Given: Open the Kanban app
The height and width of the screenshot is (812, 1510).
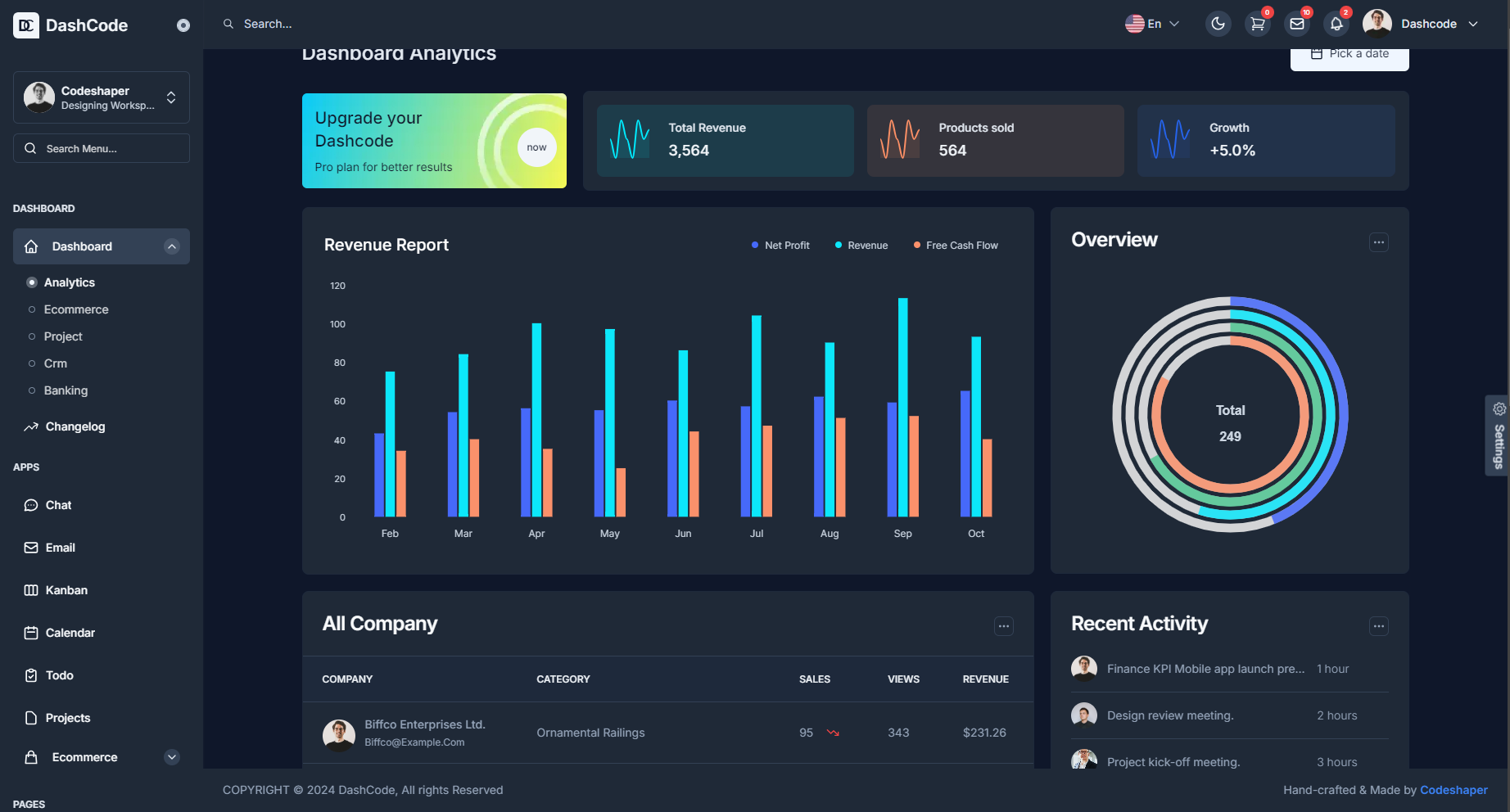Looking at the screenshot, I should (x=66, y=590).
